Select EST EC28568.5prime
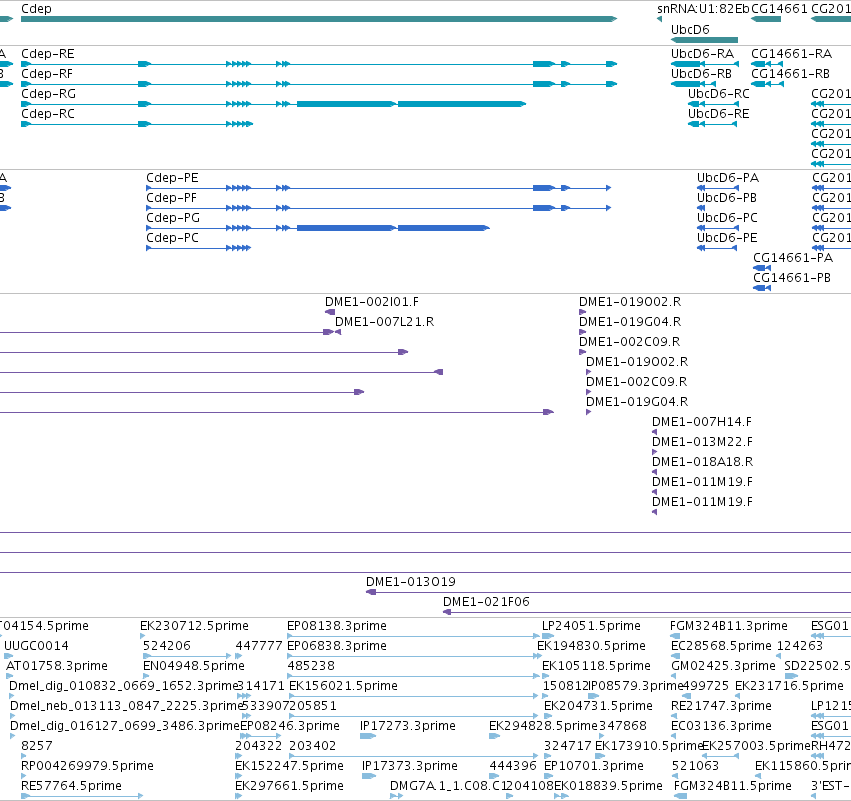This screenshot has width=851, height=801. [x=721, y=646]
